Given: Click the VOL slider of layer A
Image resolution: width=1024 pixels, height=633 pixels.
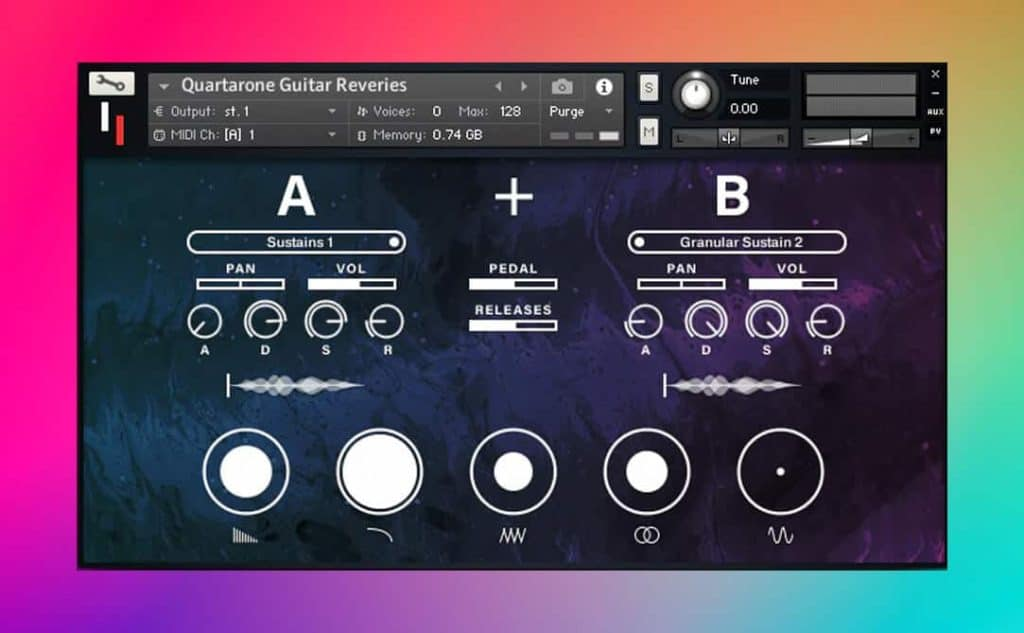Looking at the screenshot, I should (351, 284).
